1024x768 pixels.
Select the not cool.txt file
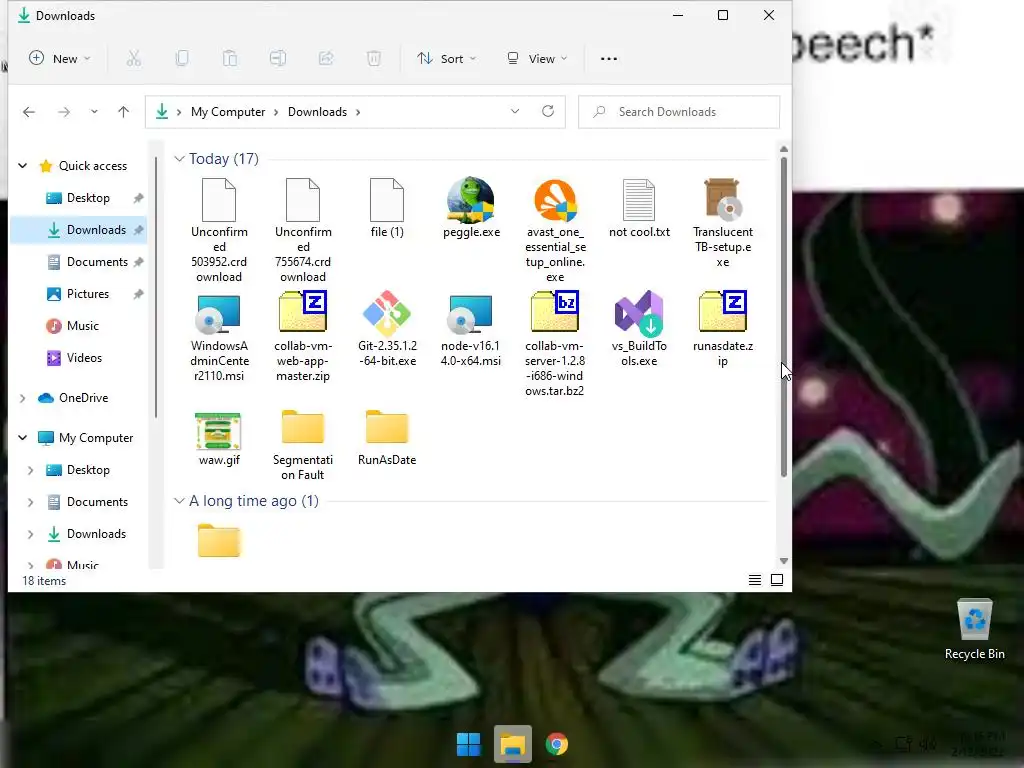point(639,208)
